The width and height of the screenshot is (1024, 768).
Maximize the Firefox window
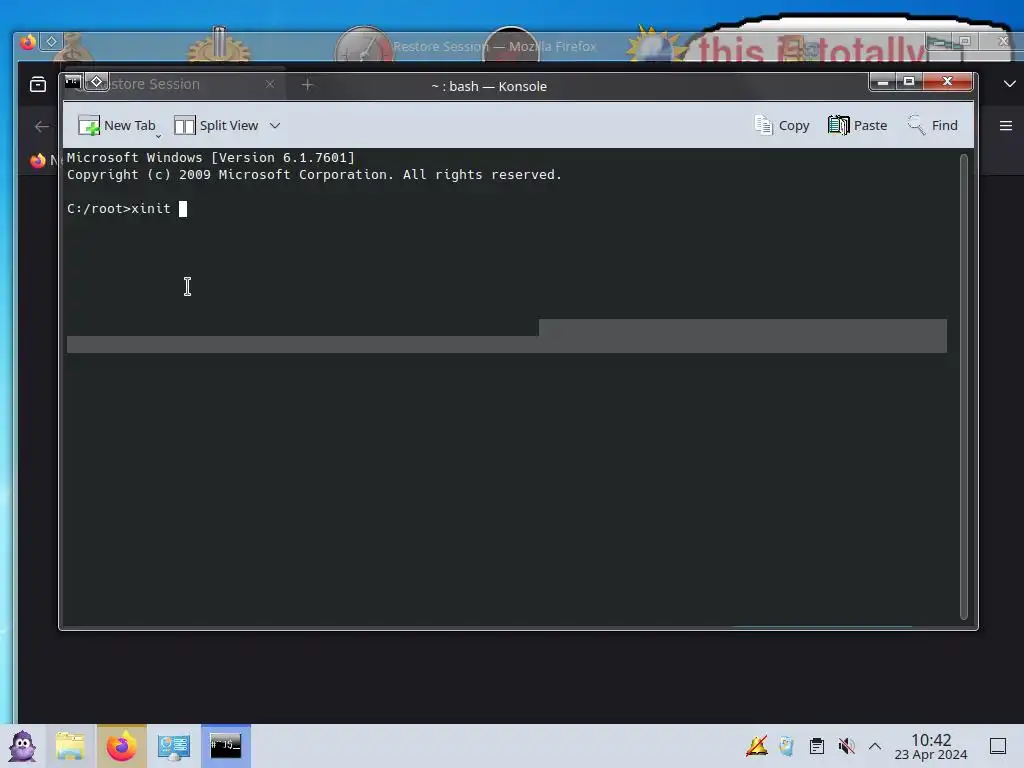965,42
